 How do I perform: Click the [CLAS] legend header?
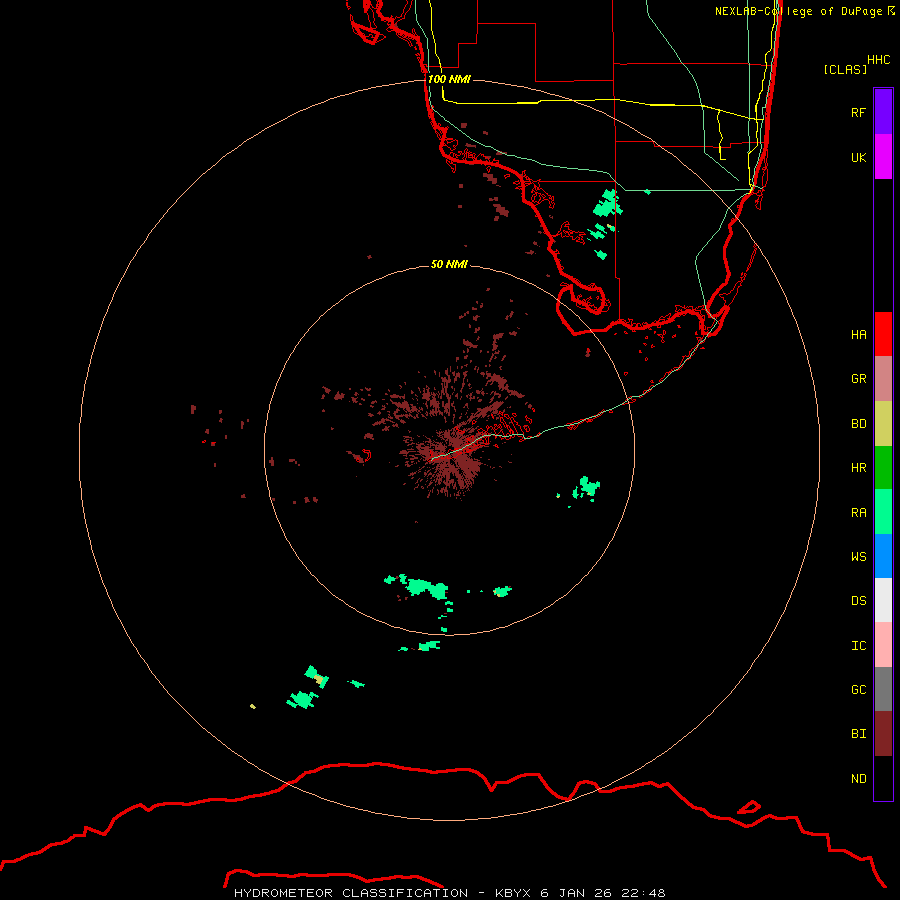845,69
